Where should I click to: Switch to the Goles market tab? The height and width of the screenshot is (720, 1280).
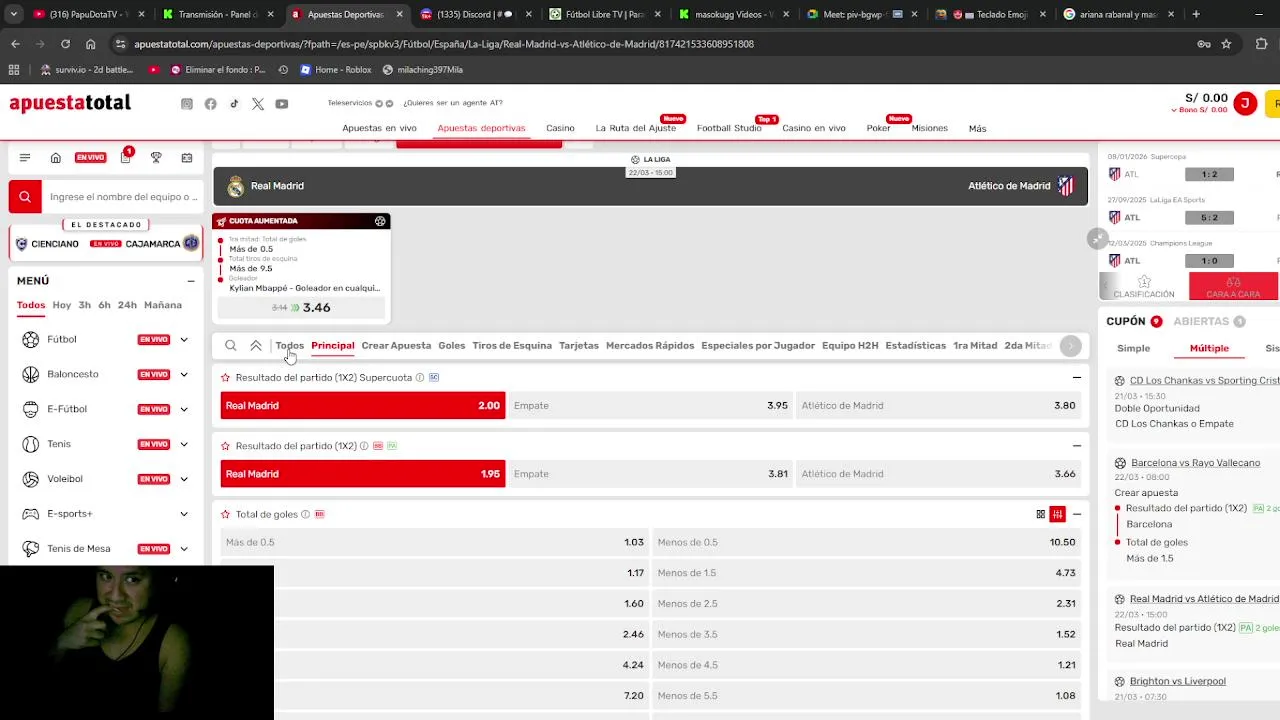click(x=452, y=346)
